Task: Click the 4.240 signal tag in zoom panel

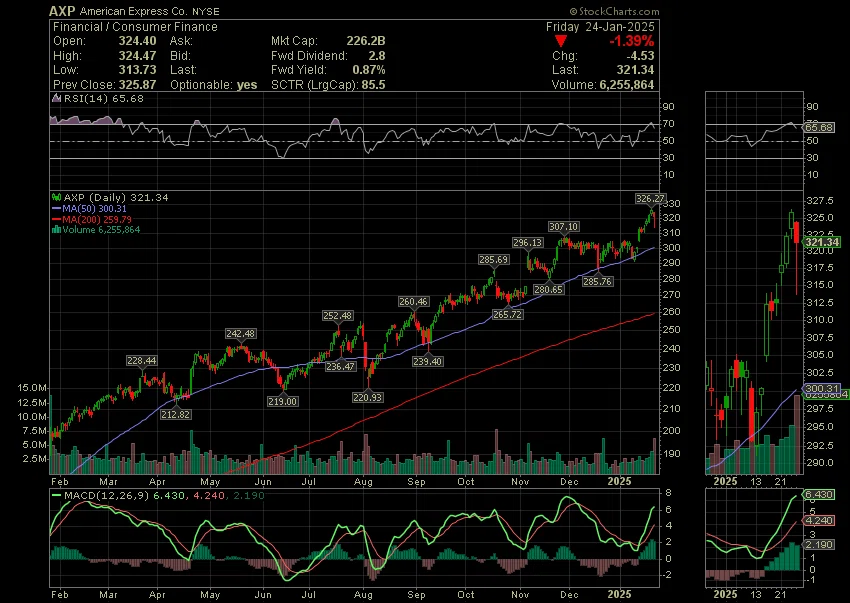Action: 819,521
